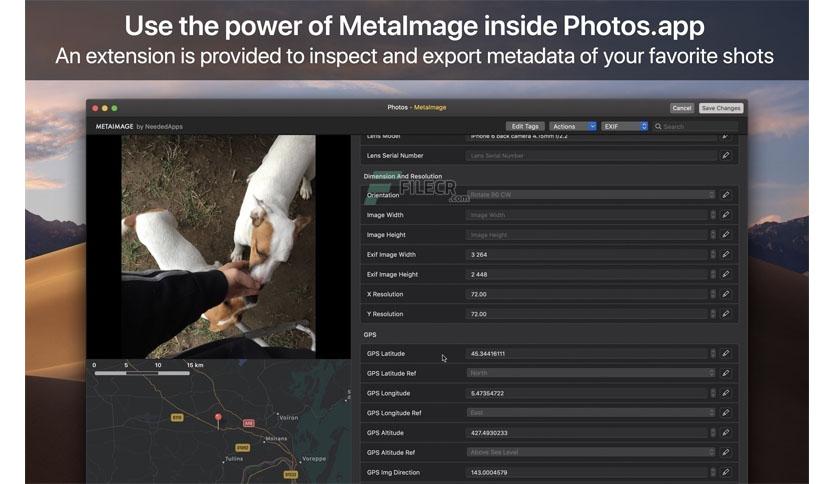Image resolution: width=836 pixels, height=484 pixels.
Task: Open the EXIF category dropdown
Action: (624, 126)
